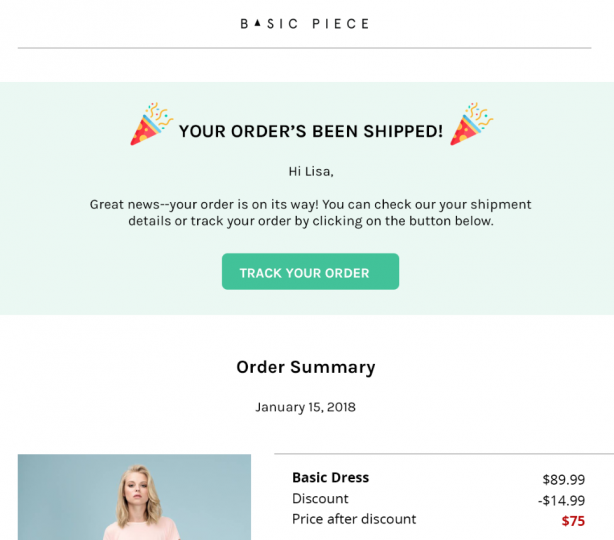This screenshot has height=540, width=614.
Task: Click the divider line under the logo
Action: pyautogui.click(x=305, y=48)
